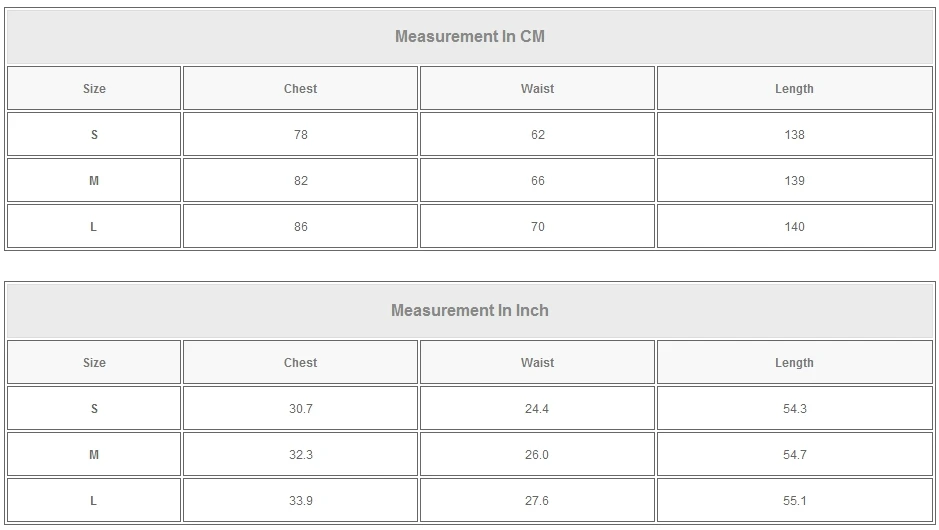This screenshot has height=530, width=939.
Task: Click the chest value 33.9 cell
Action: click(x=300, y=501)
